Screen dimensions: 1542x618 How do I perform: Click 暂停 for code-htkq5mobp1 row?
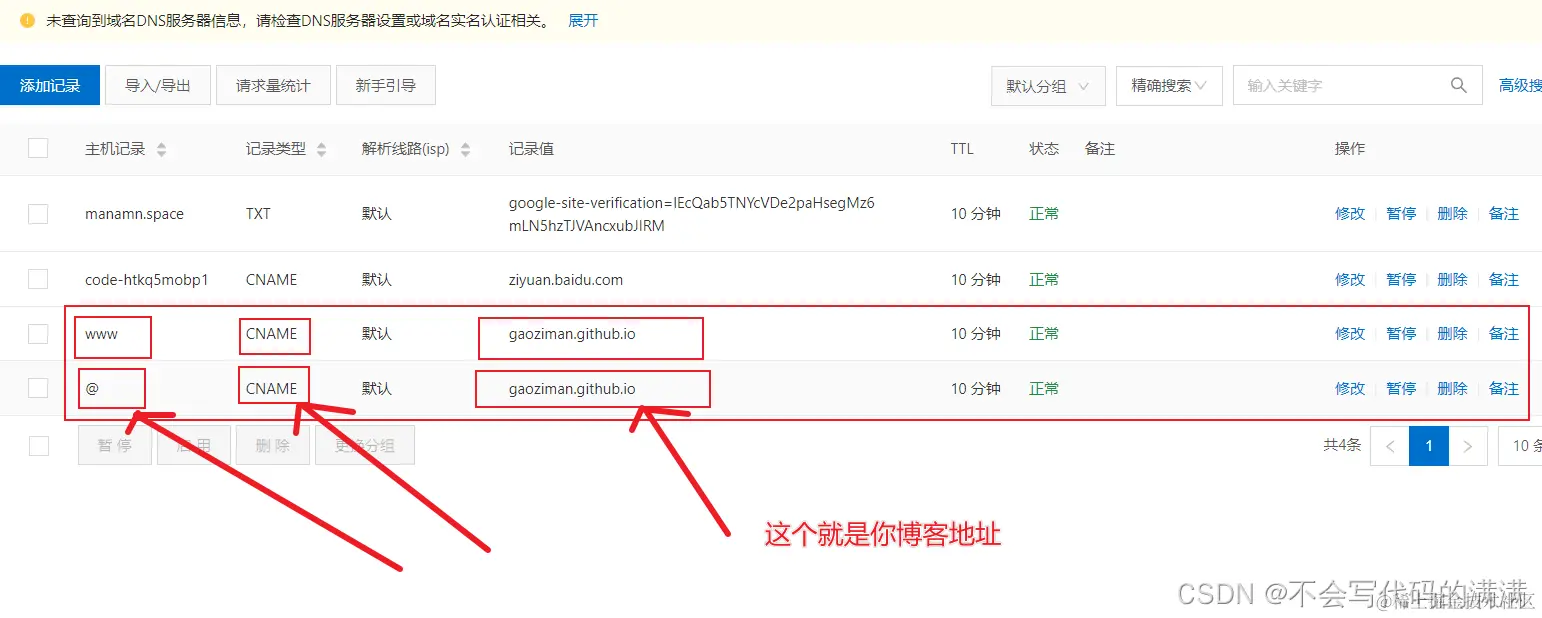point(1401,280)
